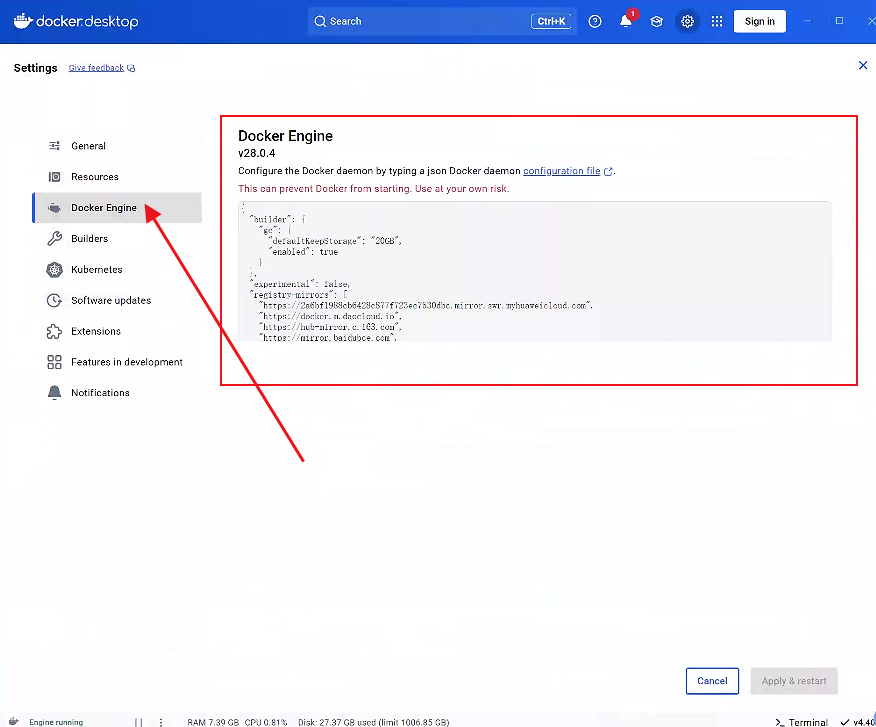This screenshot has height=727, width=876.
Task: Select the Builders settings tab
Action: (x=117, y=239)
